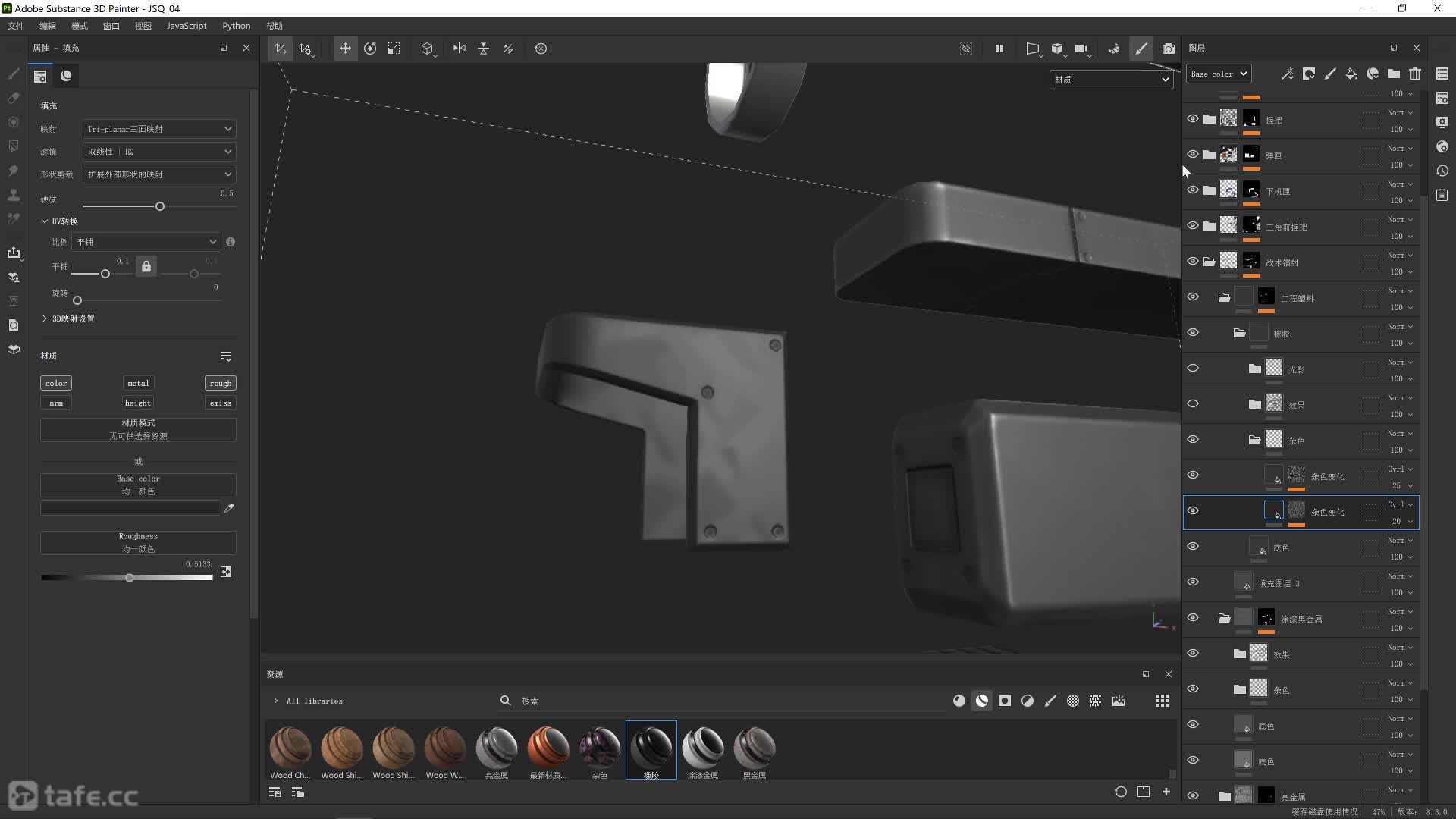
Task: Open the 形状剪裁 dropdown
Action: (159, 174)
